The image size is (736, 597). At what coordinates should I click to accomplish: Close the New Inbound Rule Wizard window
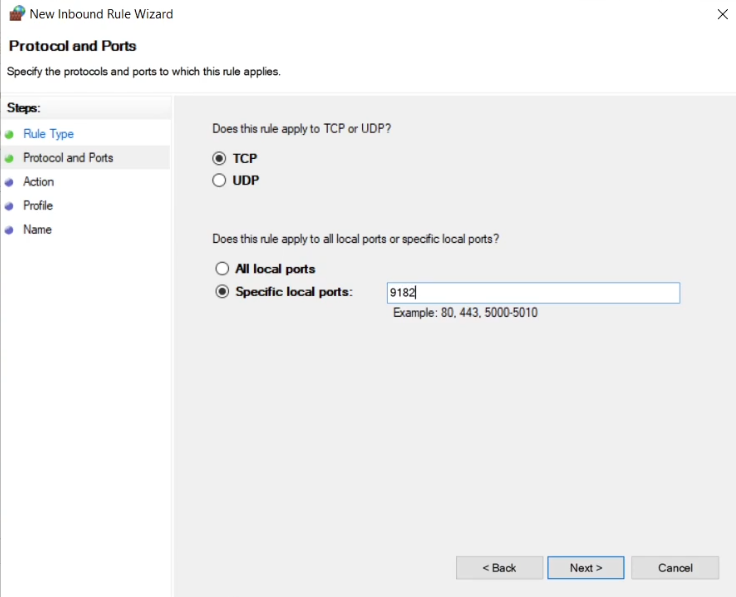point(722,14)
